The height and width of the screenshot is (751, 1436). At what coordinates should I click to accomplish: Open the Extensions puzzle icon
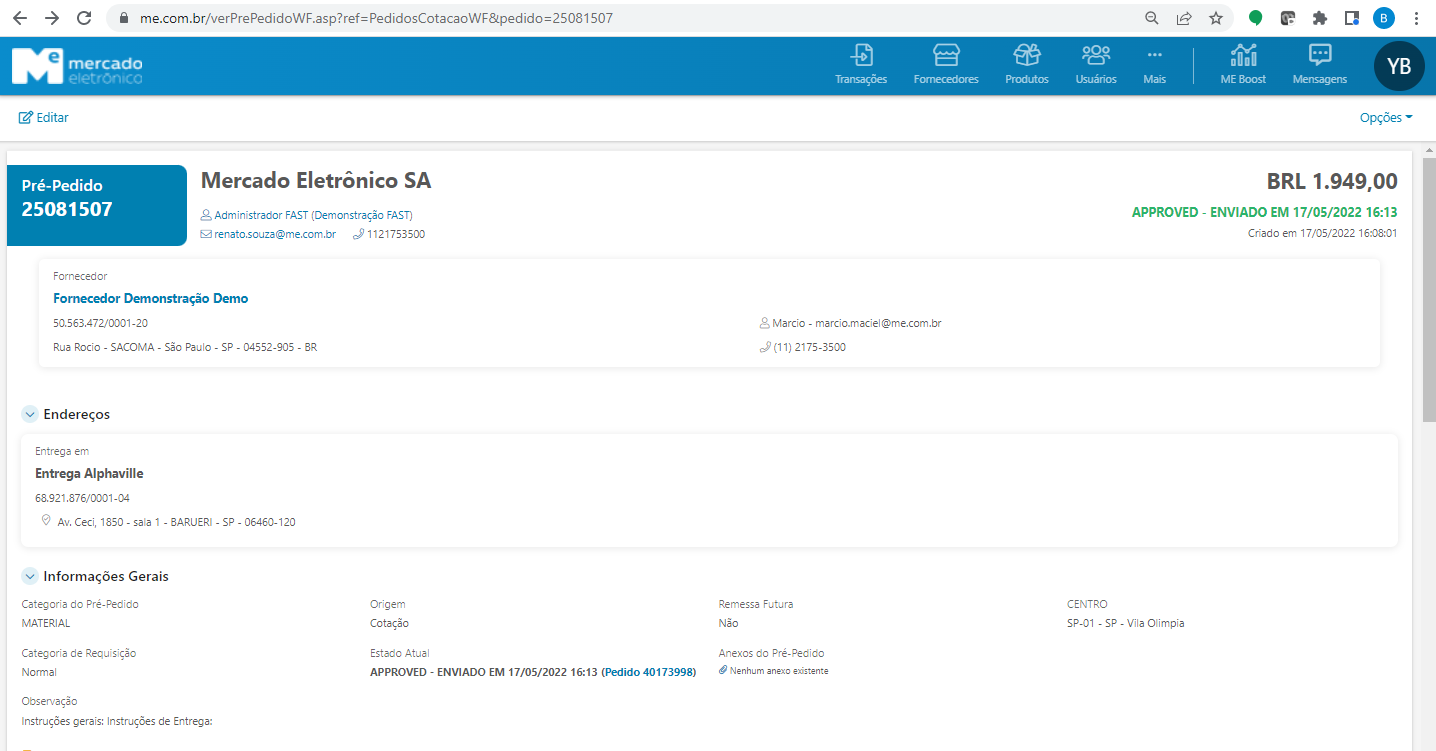click(x=1320, y=18)
